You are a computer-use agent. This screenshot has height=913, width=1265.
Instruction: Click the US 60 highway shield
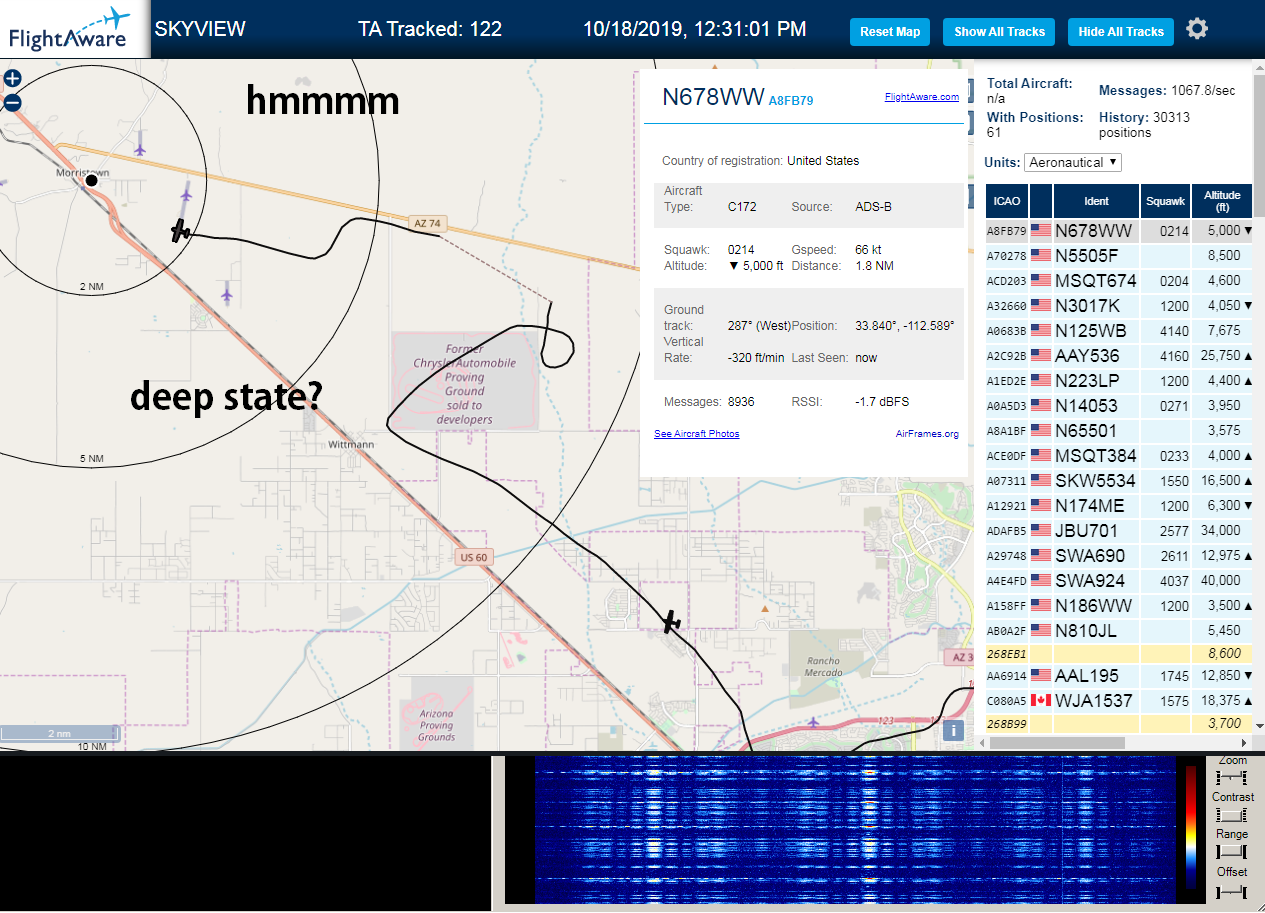click(474, 556)
